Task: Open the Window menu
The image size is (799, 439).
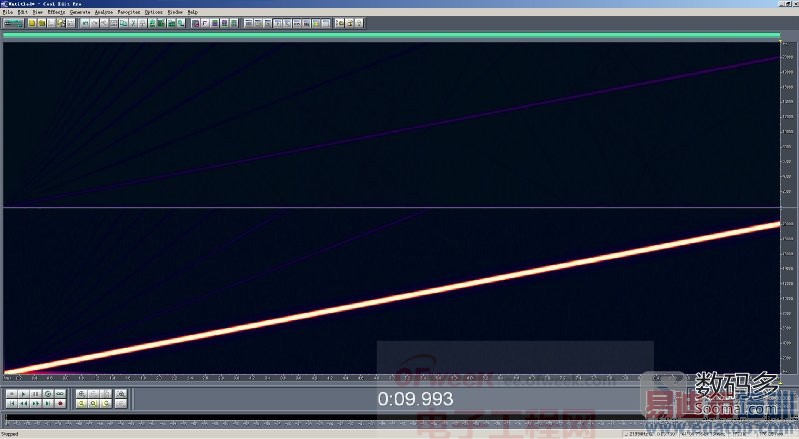Action: click(x=175, y=12)
